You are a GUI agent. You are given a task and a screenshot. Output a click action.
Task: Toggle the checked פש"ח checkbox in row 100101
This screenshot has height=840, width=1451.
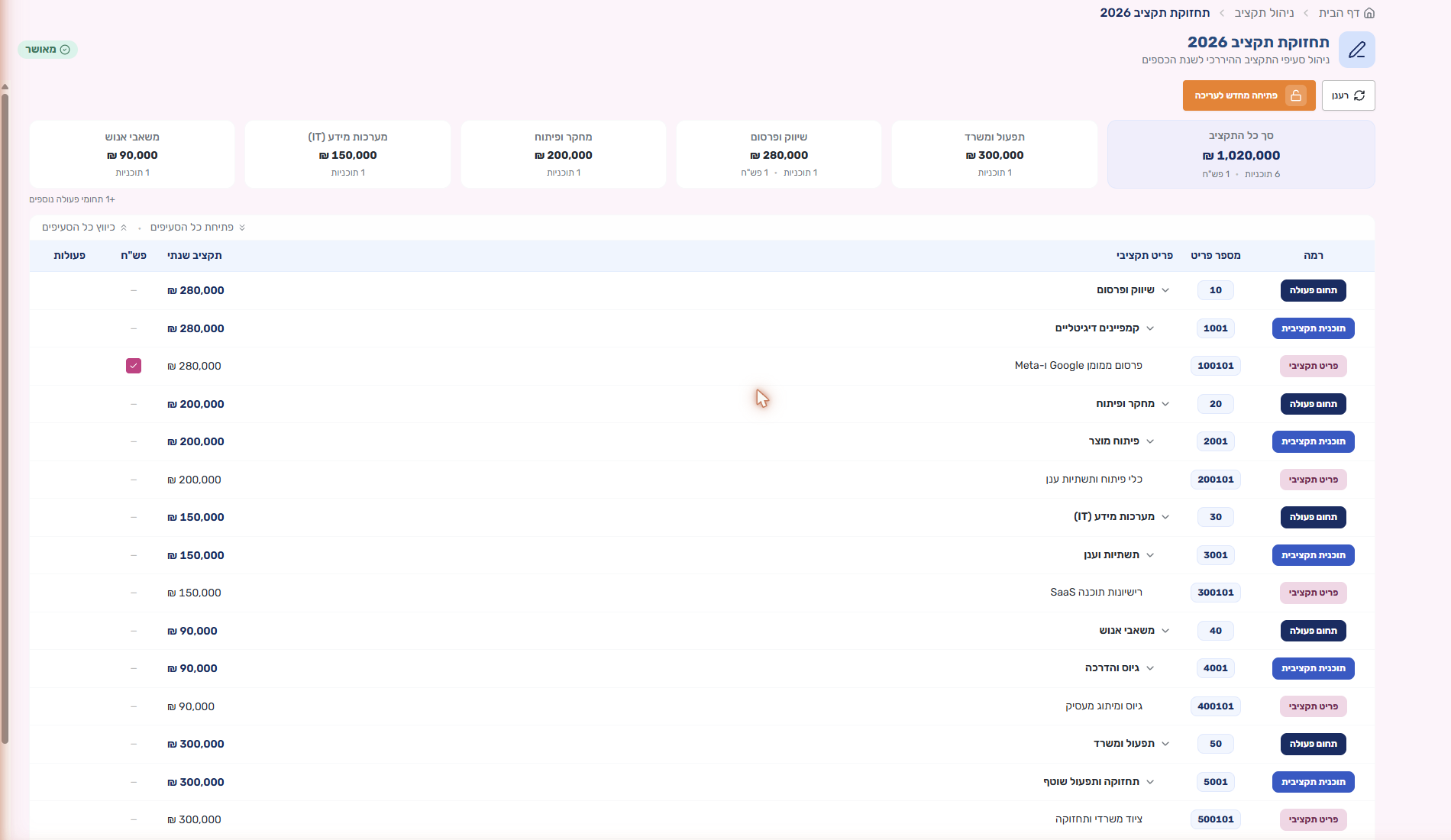tap(134, 366)
